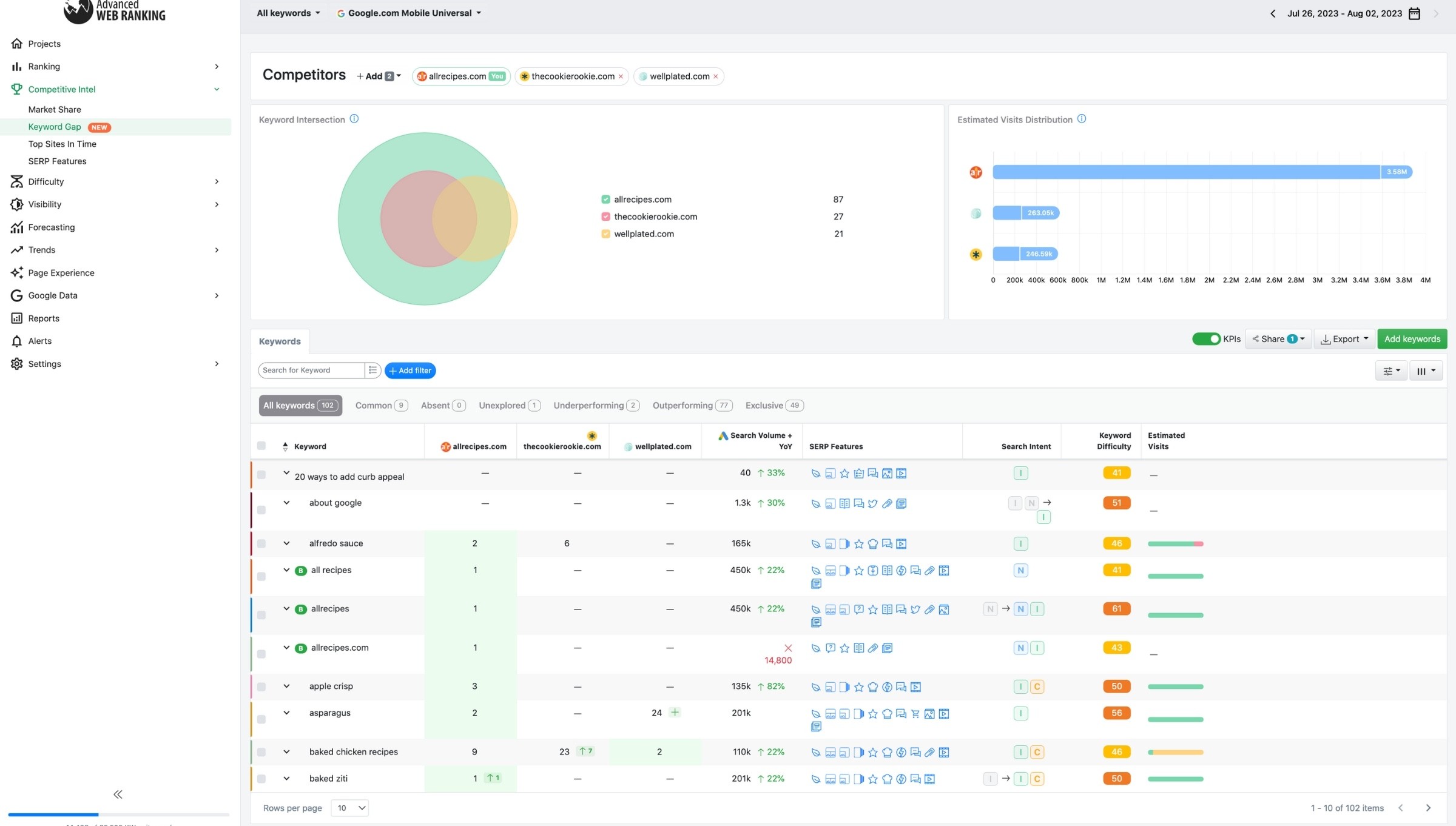Image resolution: width=1456 pixels, height=826 pixels.
Task: Click the Ranking bar chart icon
Action: pos(16,67)
